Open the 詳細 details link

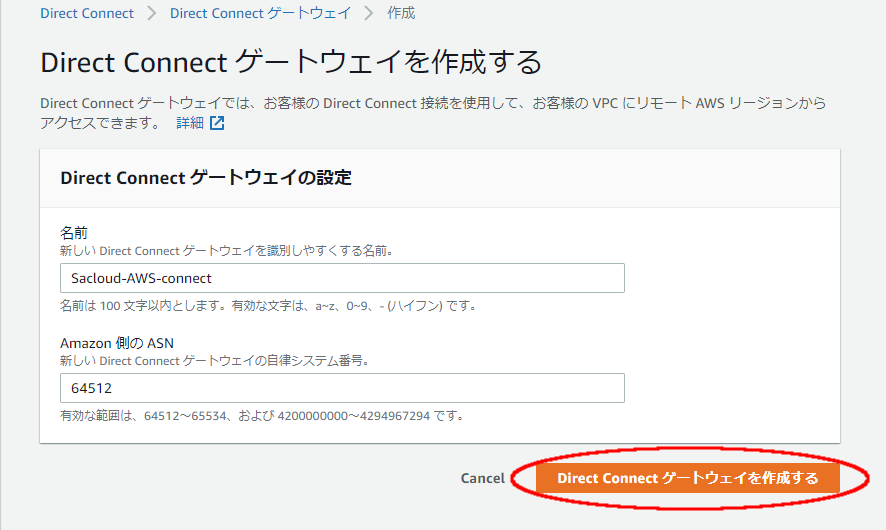coord(190,123)
